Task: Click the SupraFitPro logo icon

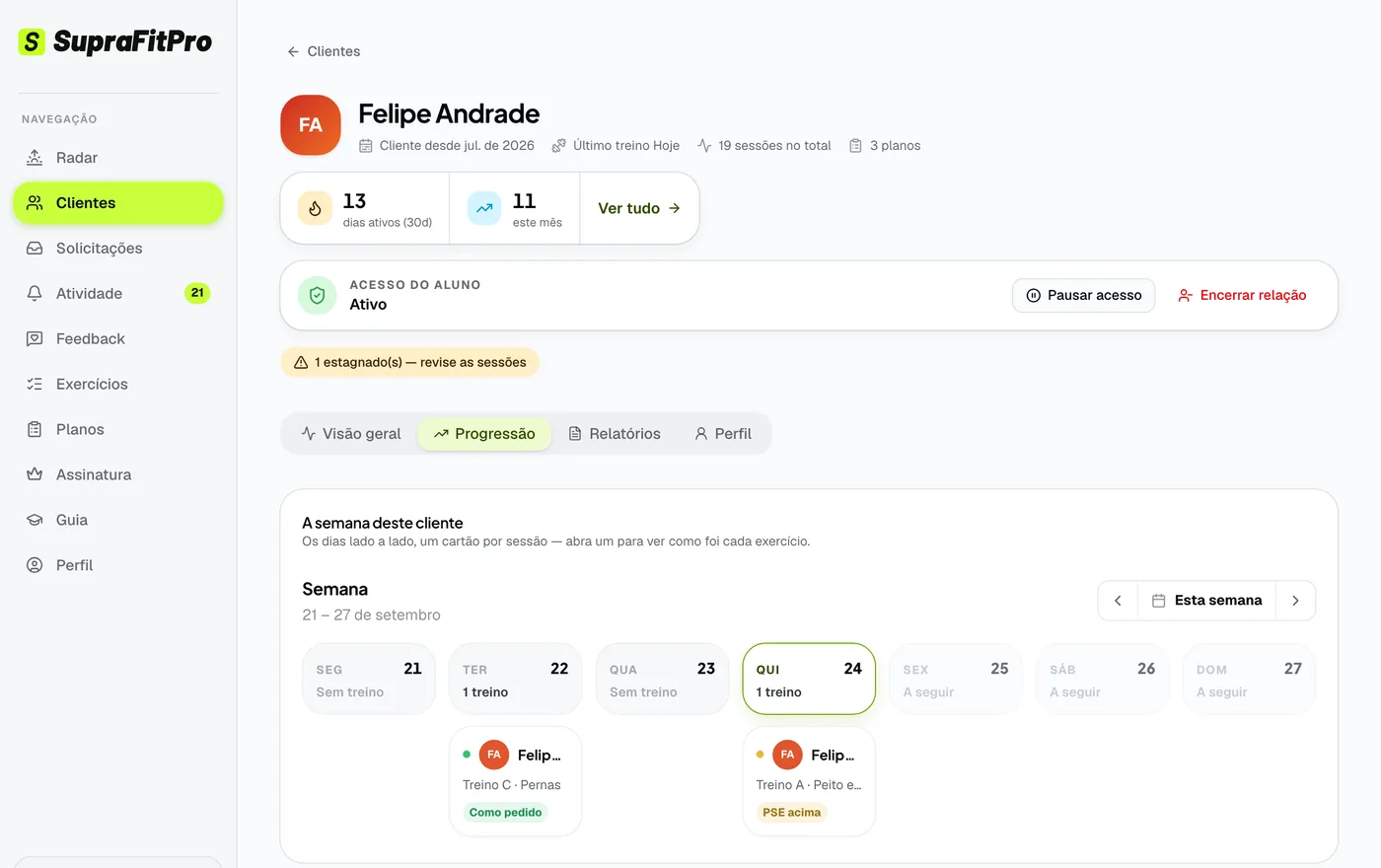Action: 32,41
